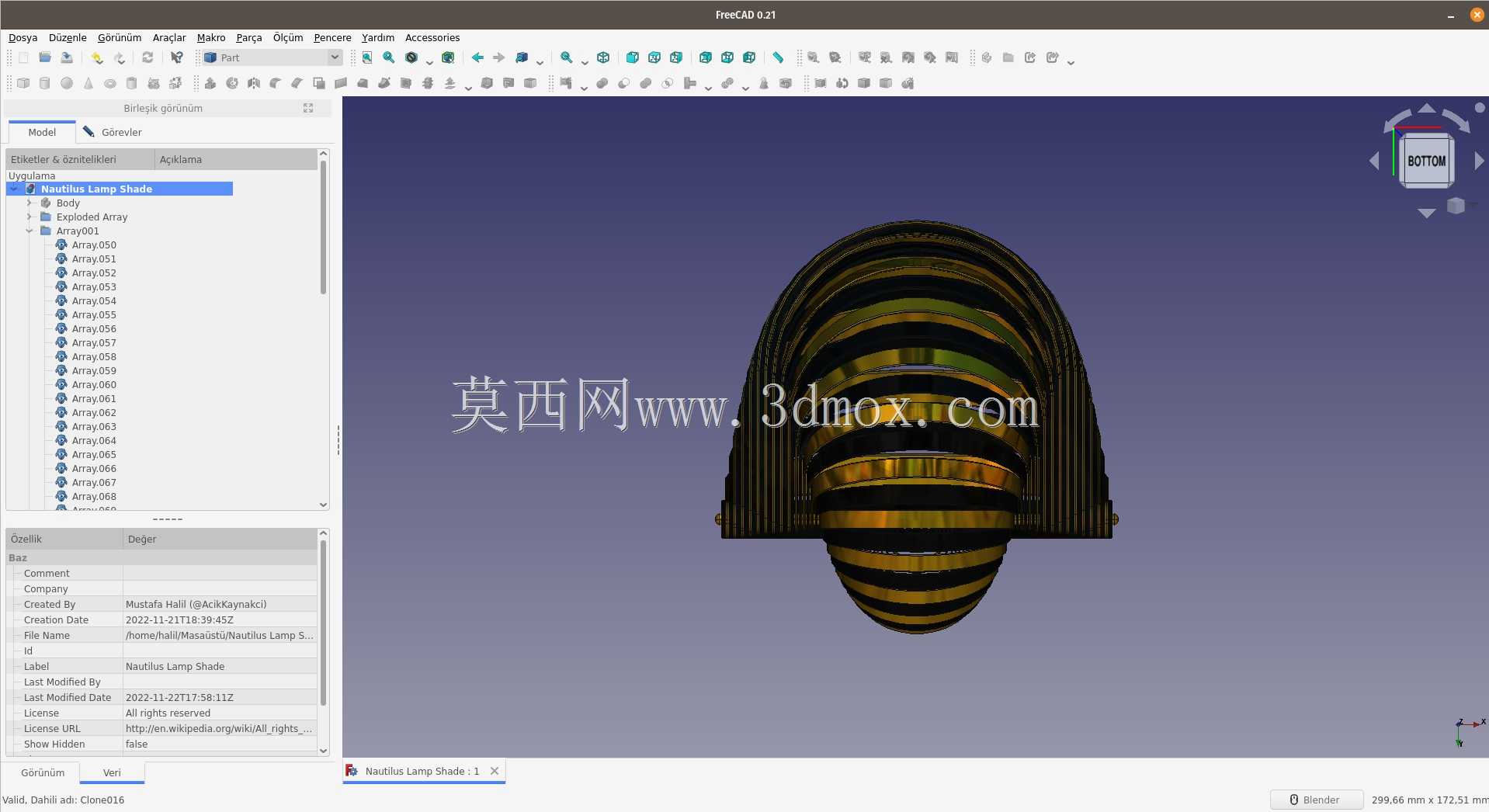Screen dimensions: 1489x812
Task: Click the License URL value field
Action: pos(220,728)
